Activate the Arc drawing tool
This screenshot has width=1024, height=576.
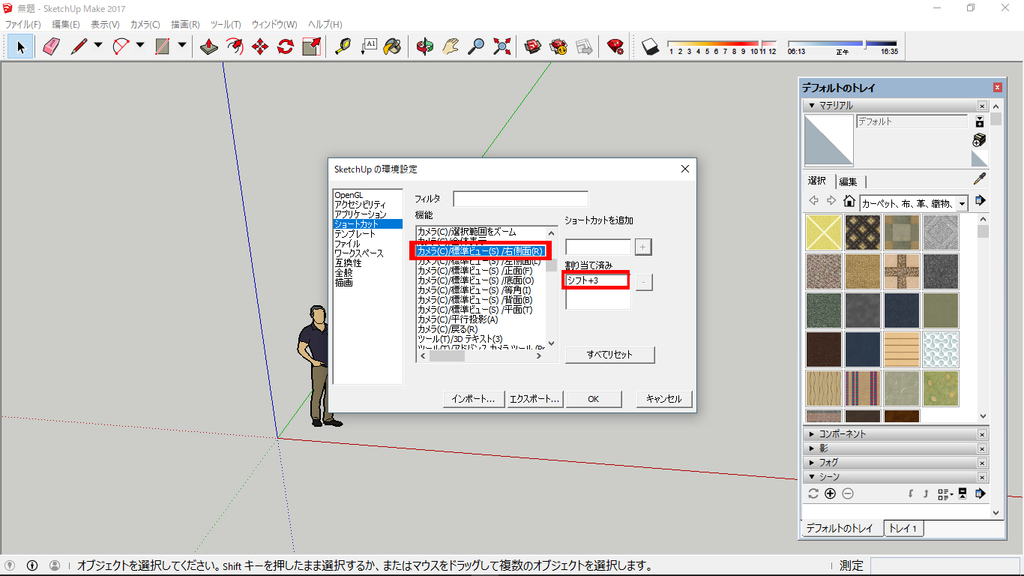tap(121, 47)
